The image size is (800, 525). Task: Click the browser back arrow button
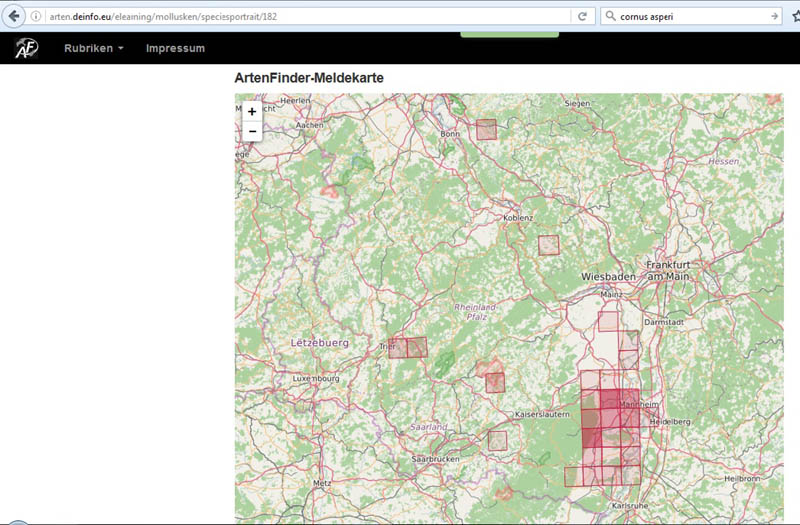click(x=14, y=17)
